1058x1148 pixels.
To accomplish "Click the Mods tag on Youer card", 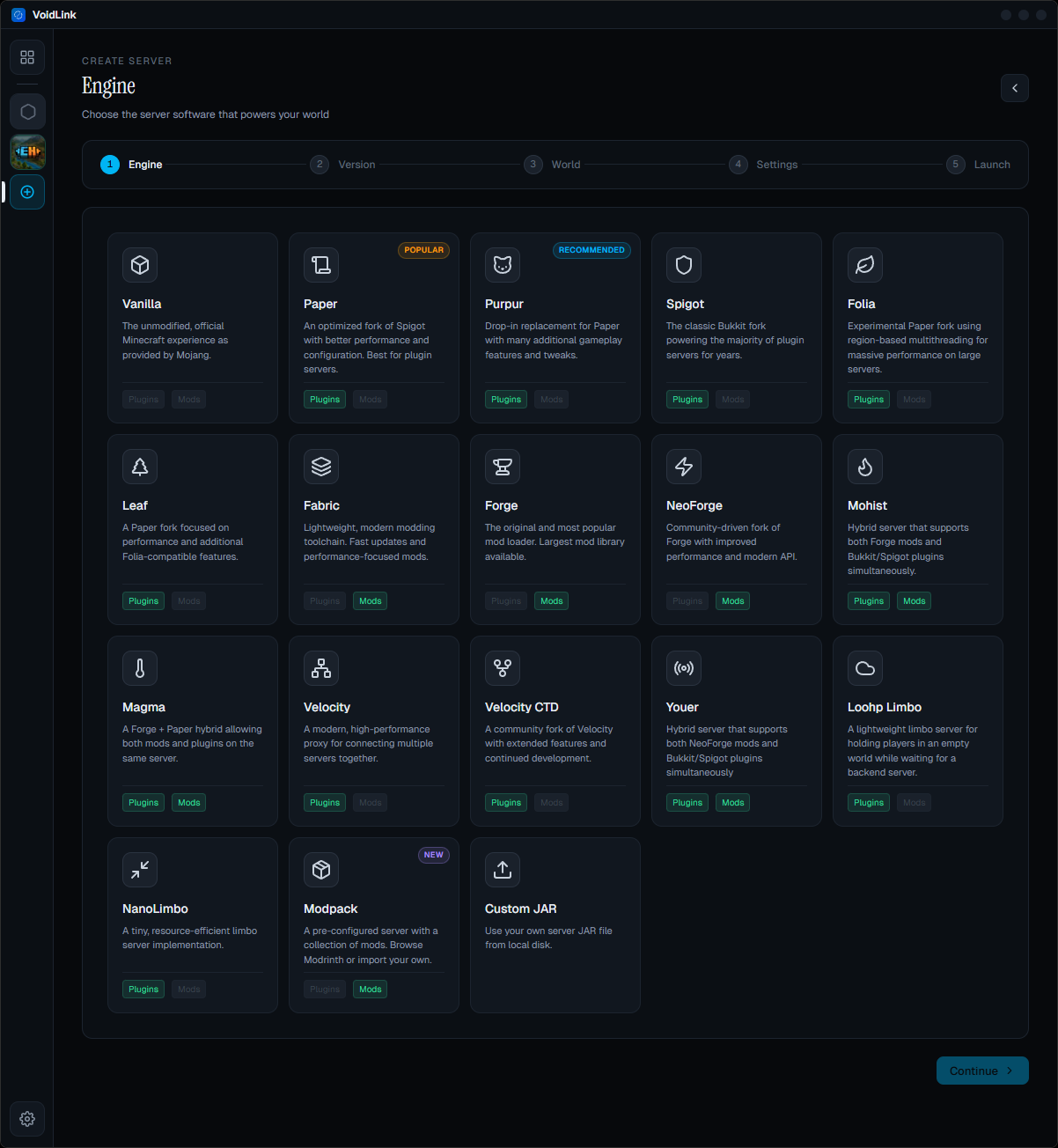I will tap(733, 803).
